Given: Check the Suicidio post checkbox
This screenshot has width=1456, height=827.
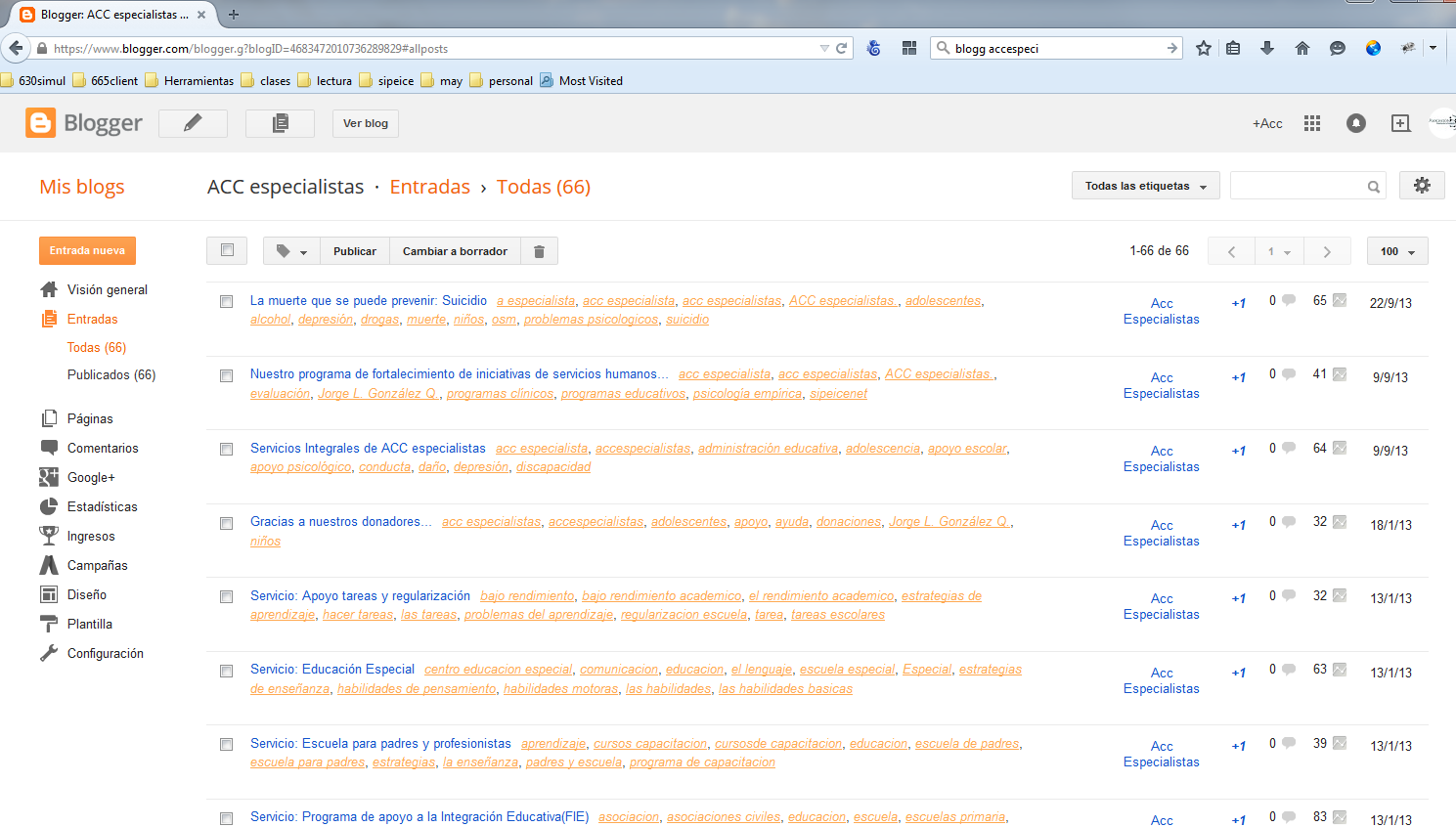Looking at the screenshot, I should (227, 302).
